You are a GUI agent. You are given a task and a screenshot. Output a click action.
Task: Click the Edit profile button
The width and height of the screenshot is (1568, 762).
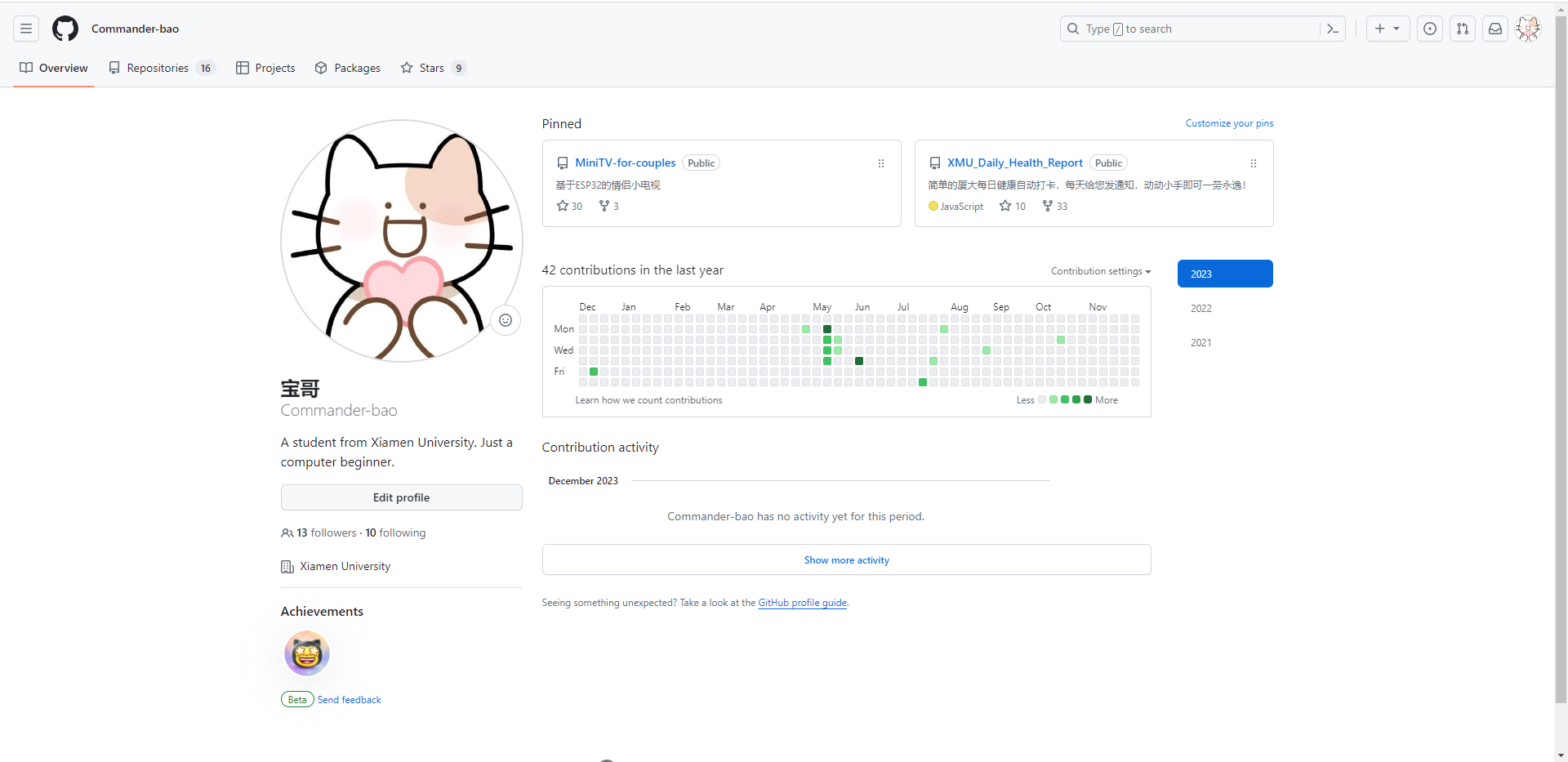[401, 497]
